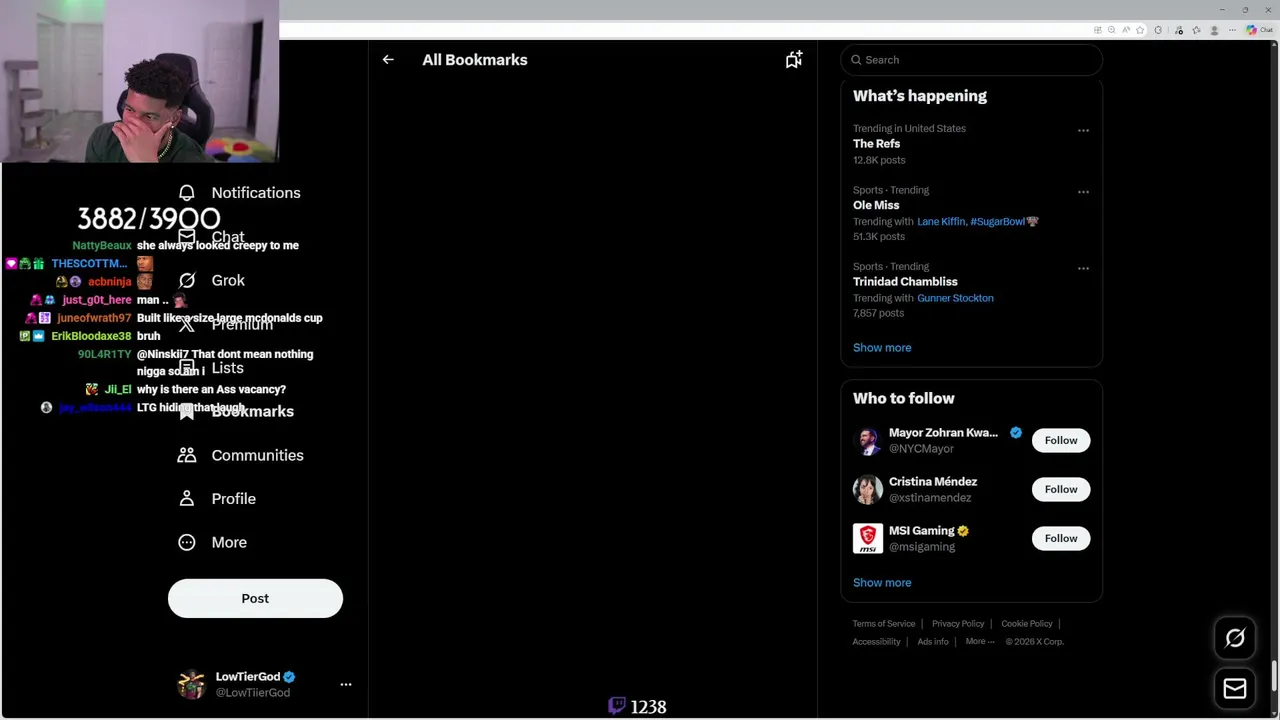Image resolution: width=1280 pixels, height=720 pixels.
Task: Open #SugarBowl hashtag link
Action: pos(998,221)
